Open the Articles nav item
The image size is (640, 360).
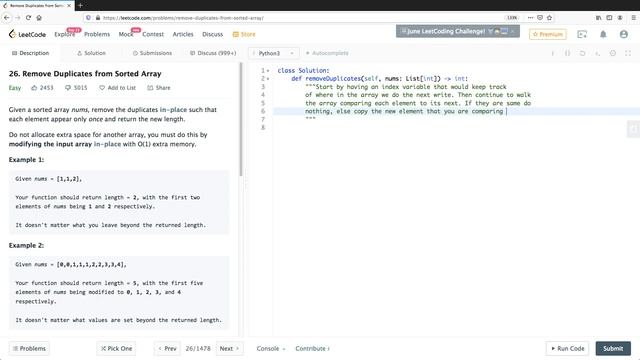tap(183, 34)
